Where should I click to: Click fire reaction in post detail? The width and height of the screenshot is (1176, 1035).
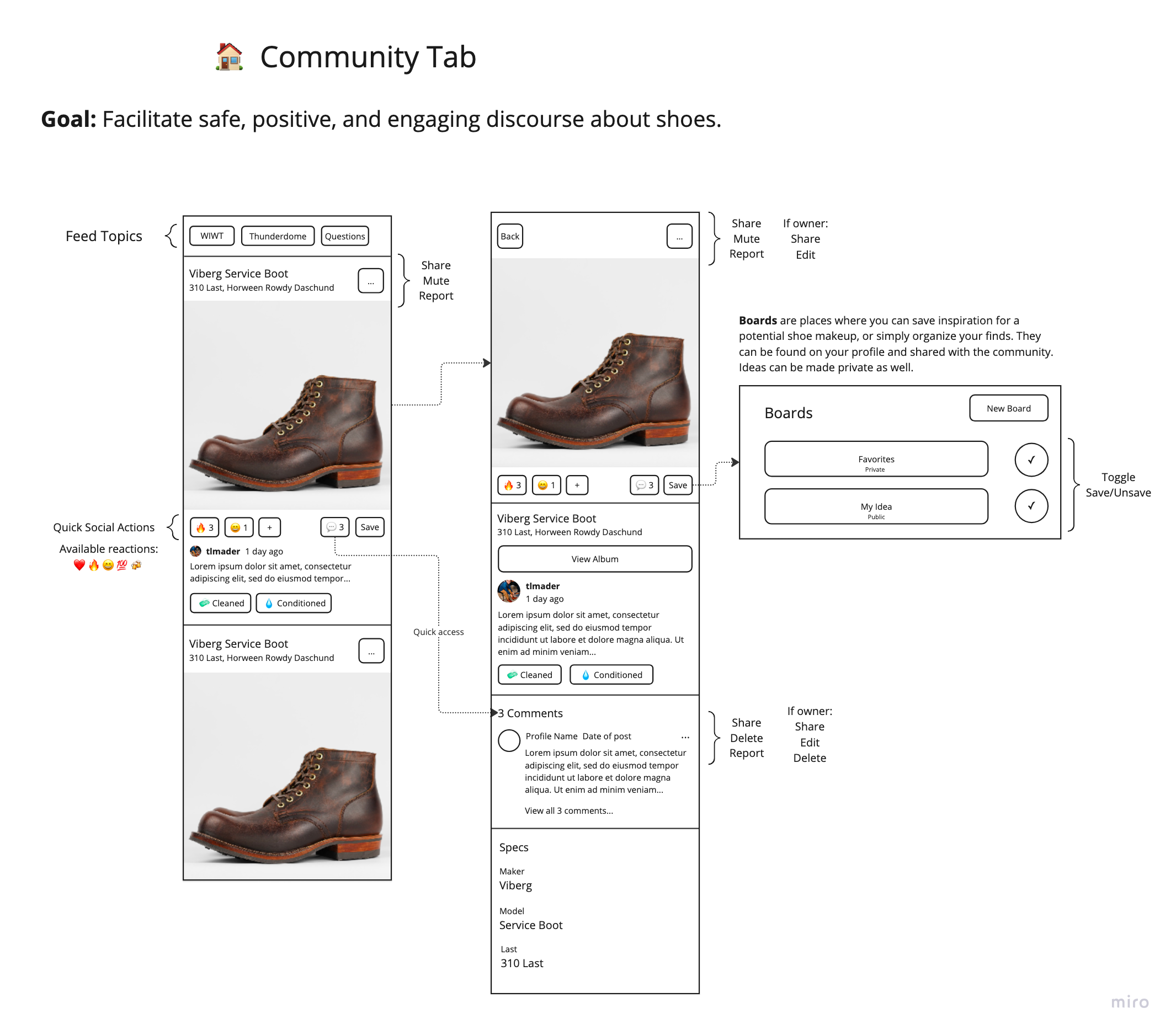512,485
